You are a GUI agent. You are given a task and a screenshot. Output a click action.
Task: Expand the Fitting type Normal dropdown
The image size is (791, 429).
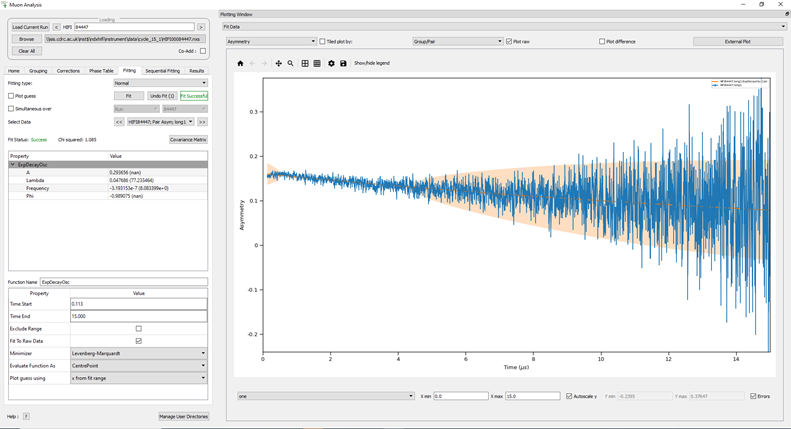click(x=160, y=83)
